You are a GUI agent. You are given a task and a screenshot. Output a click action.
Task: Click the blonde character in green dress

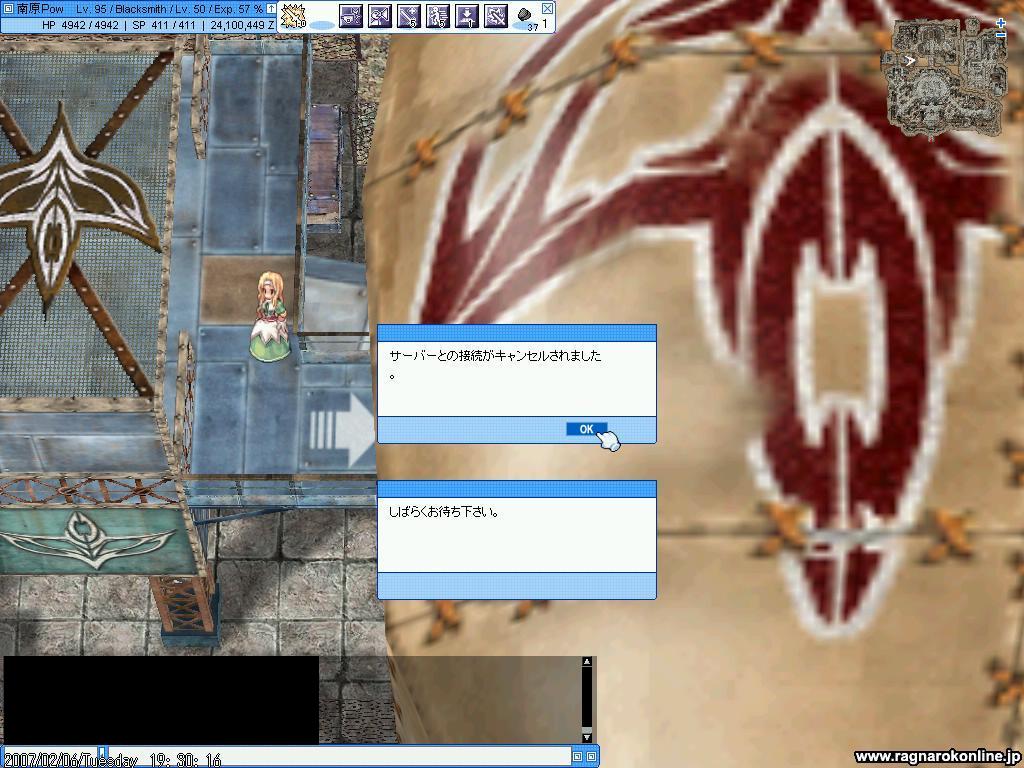pyautogui.click(x=270, y=317)
